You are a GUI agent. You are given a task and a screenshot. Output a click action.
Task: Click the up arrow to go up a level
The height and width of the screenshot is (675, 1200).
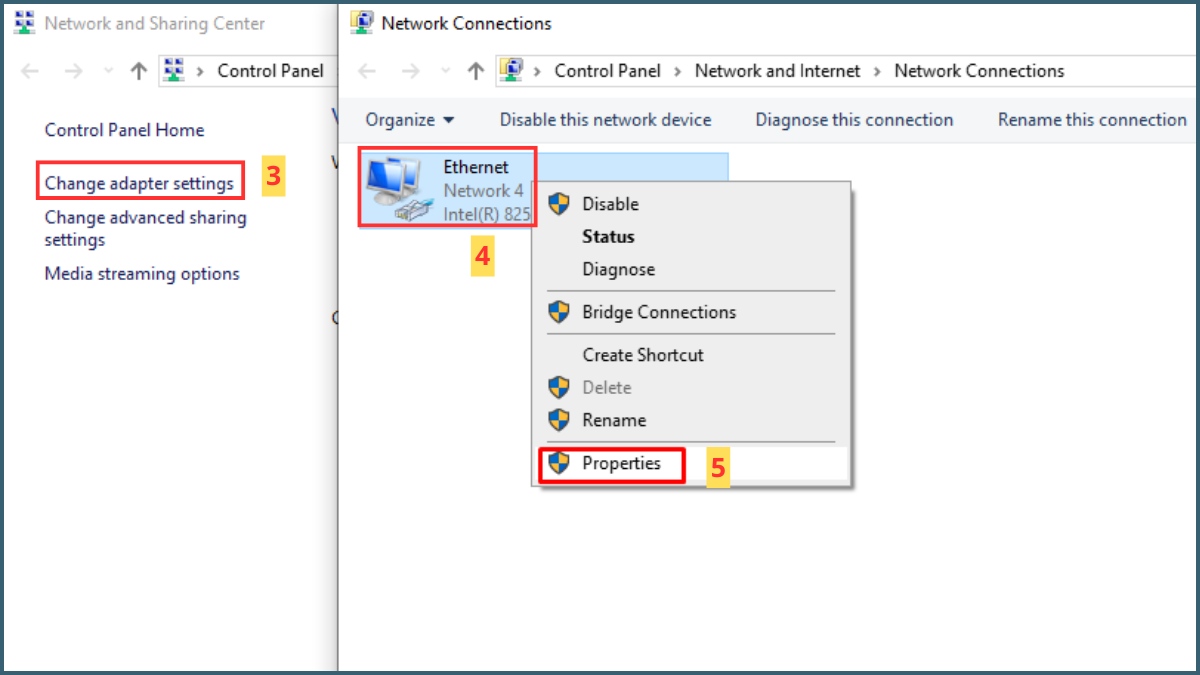click(x=477, y=70)
